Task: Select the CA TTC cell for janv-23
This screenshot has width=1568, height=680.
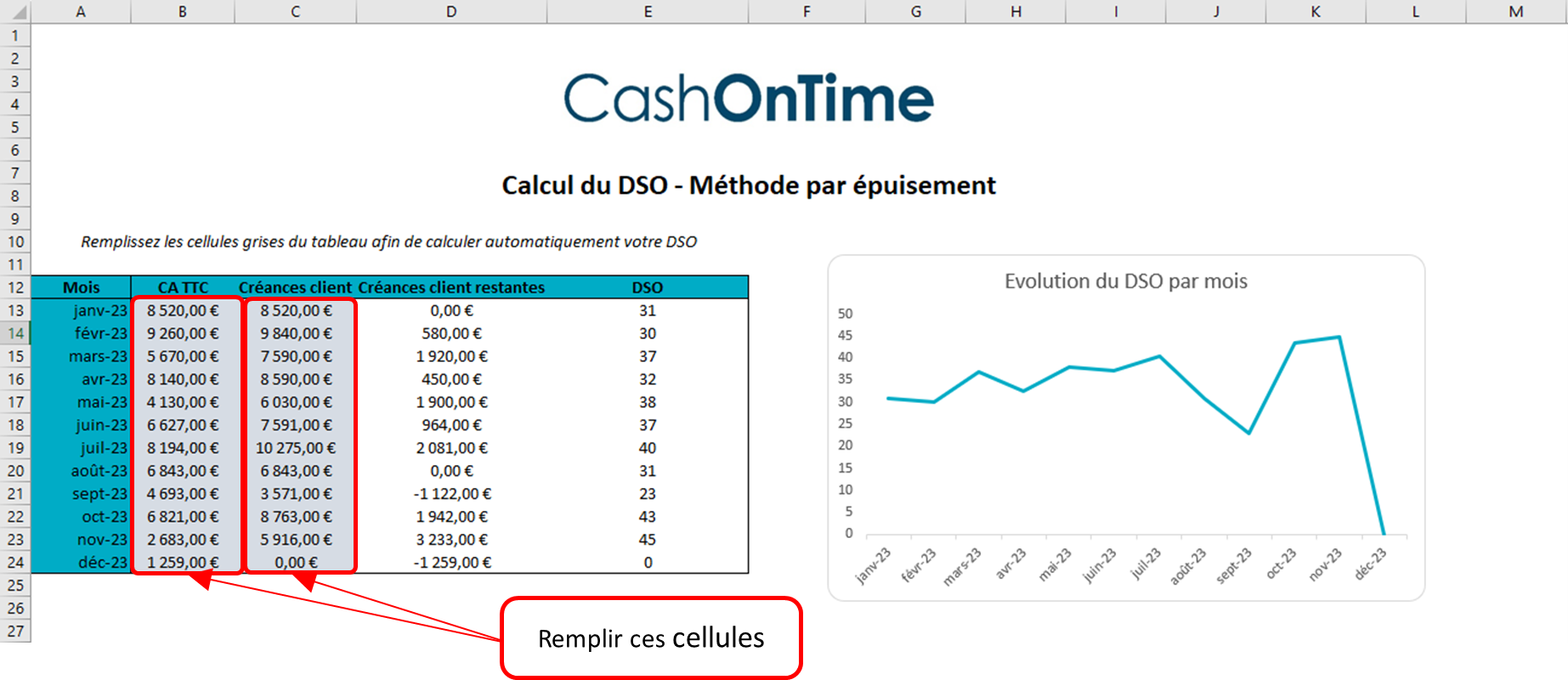Action: [x=183, y=311]
